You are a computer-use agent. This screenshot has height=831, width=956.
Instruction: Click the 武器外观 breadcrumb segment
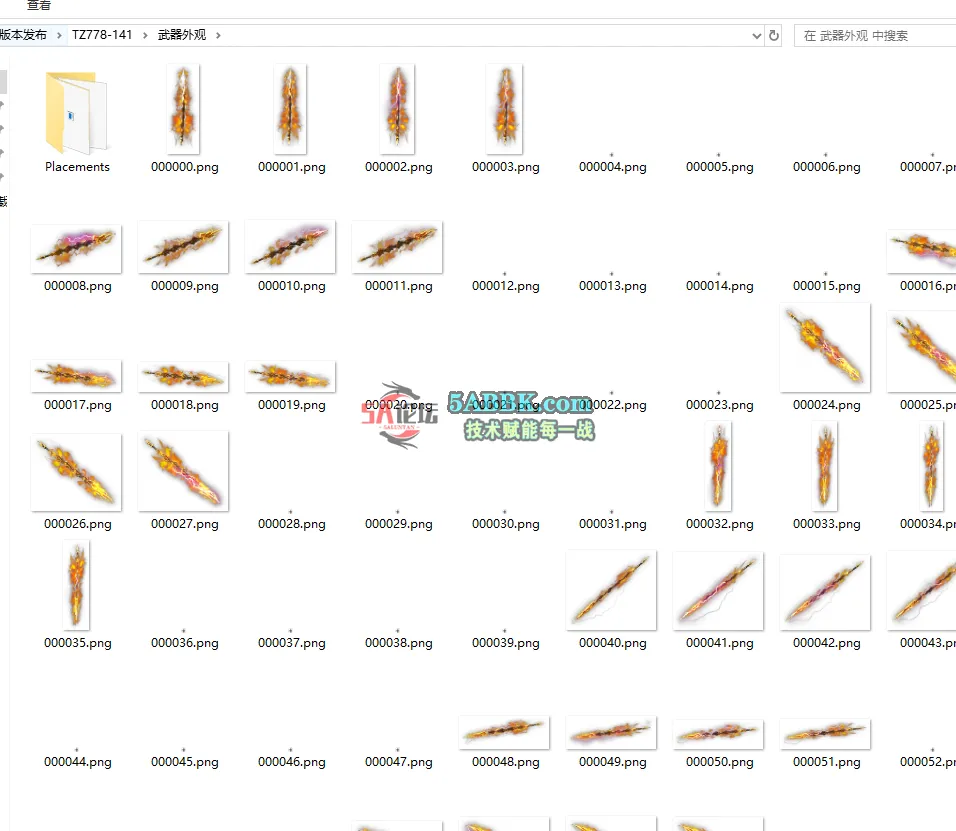[x=182, y=35]
